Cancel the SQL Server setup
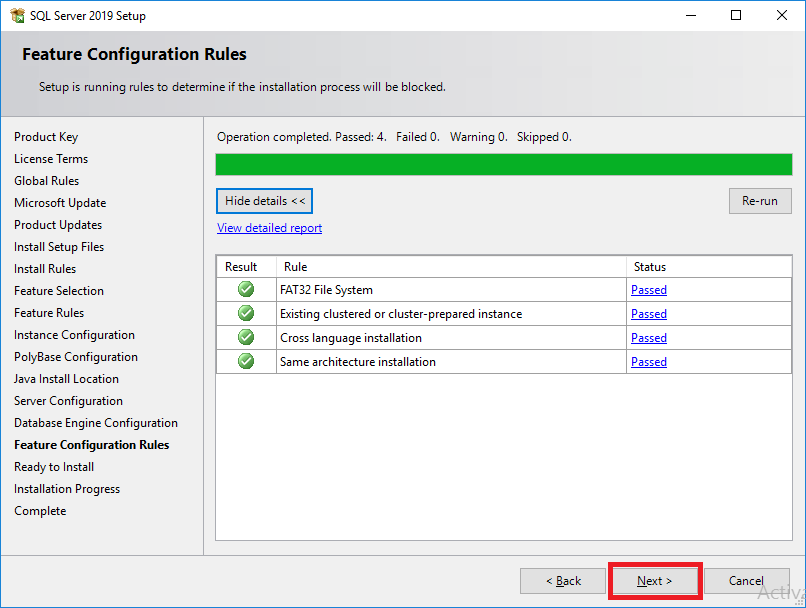 746,581
